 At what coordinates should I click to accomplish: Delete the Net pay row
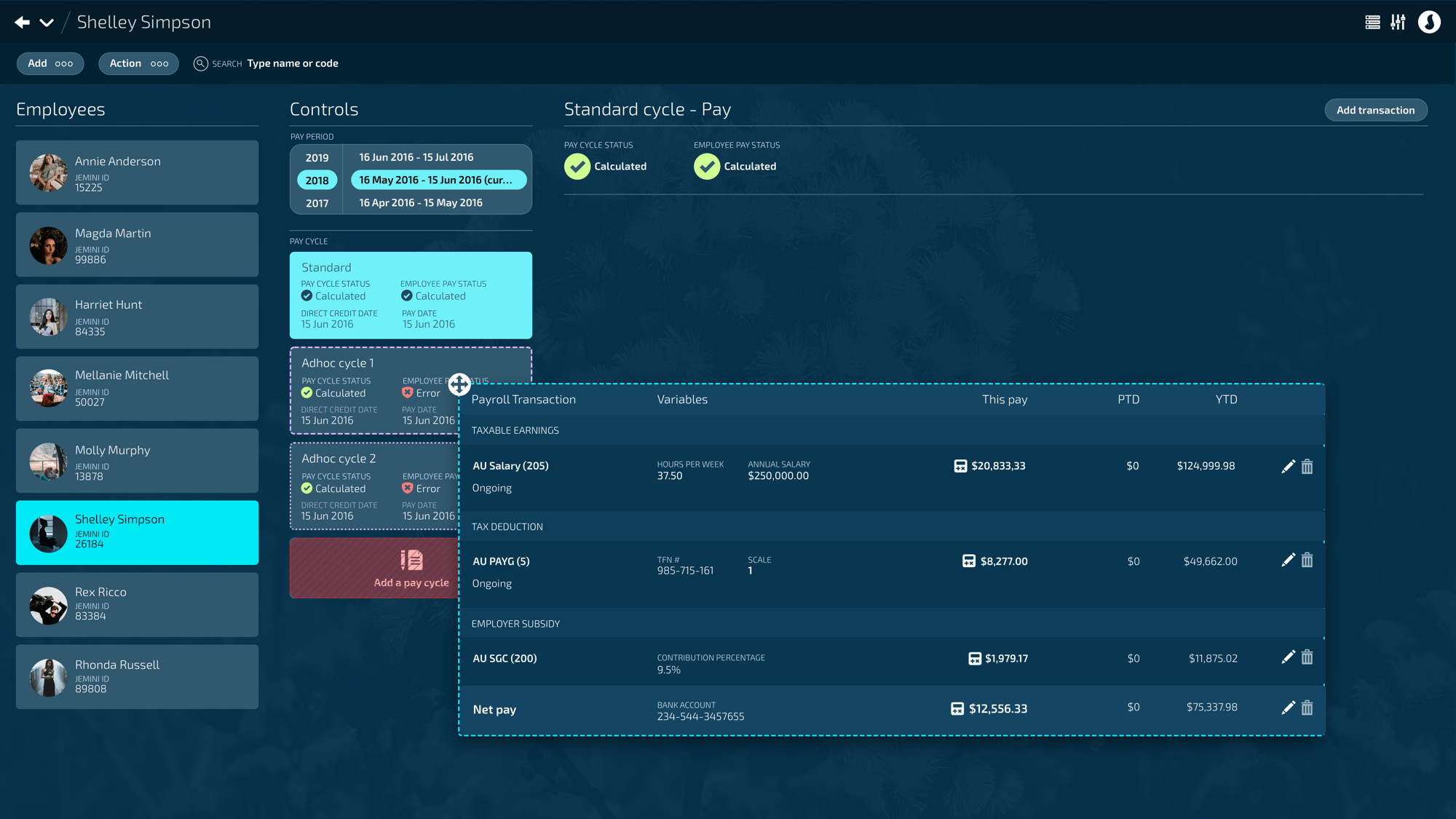pos(1307,708)
